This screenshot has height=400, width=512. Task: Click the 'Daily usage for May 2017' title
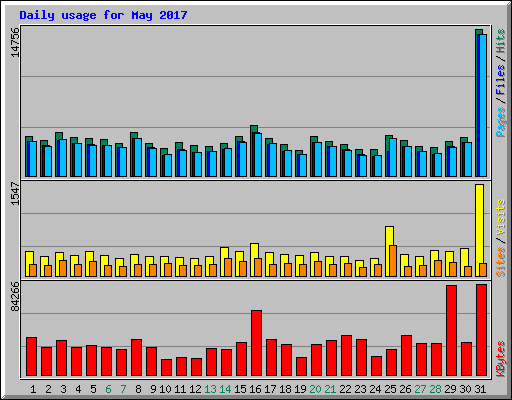pos(103,15)
